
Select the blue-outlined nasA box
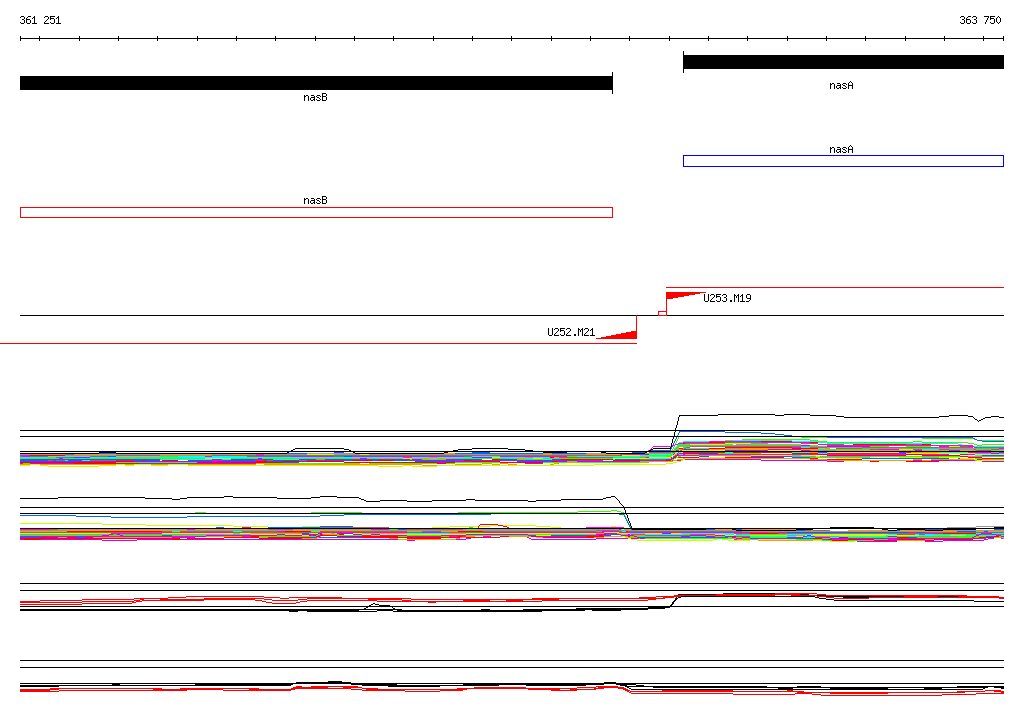(x=843, y=161)
